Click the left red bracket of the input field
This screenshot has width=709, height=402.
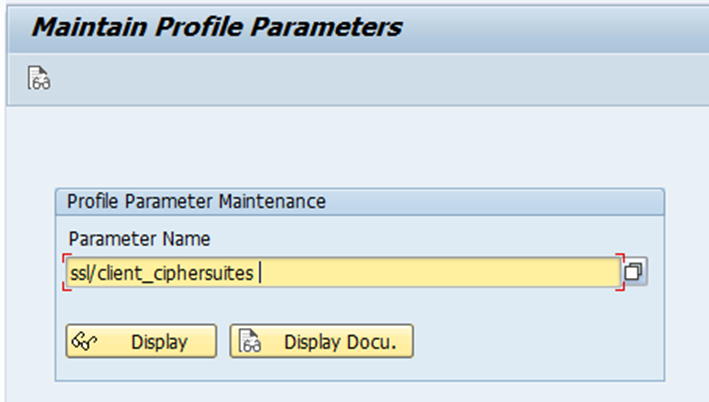click(65, 272)
